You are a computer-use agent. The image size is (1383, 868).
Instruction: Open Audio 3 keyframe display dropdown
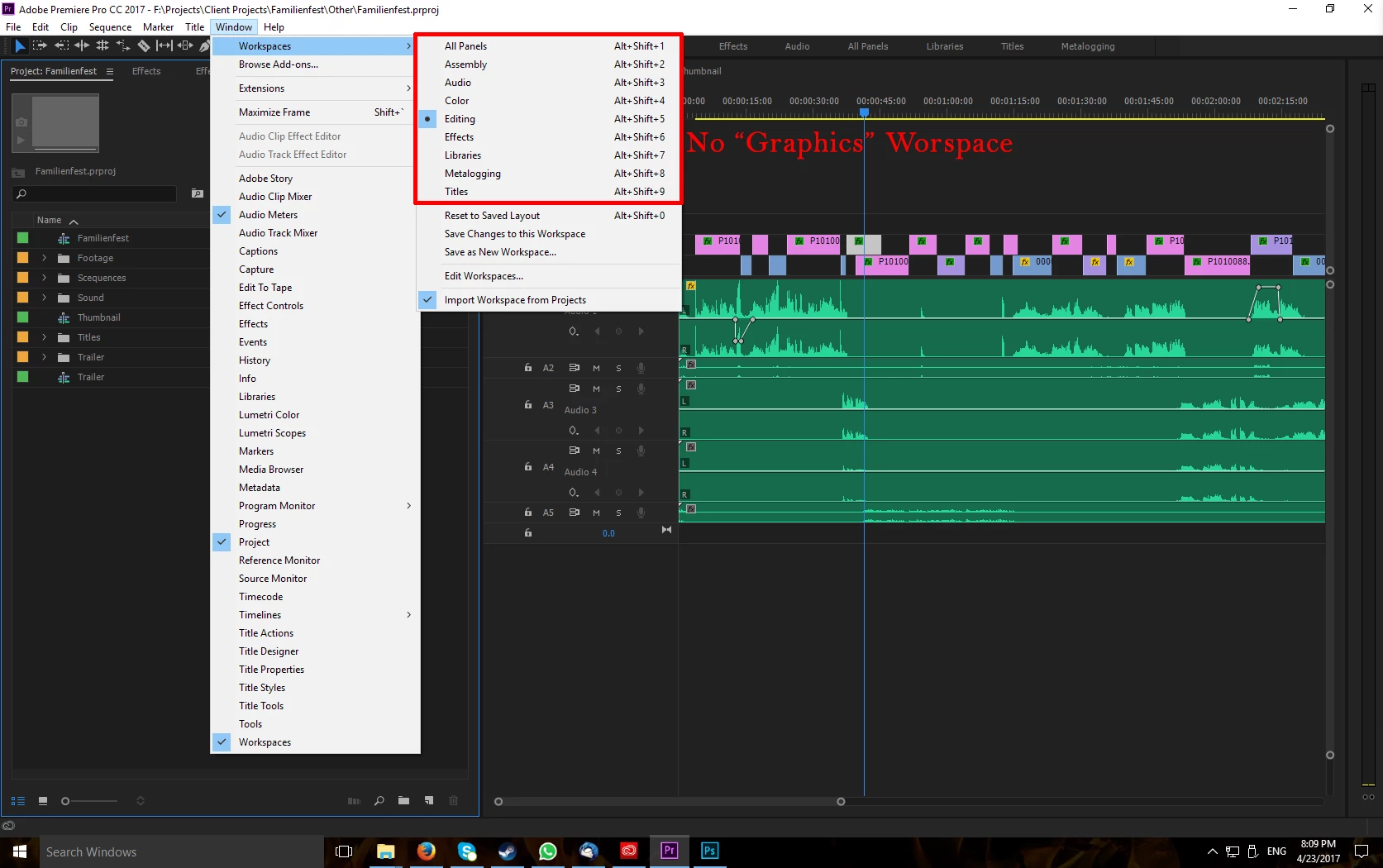pos(574,431)
